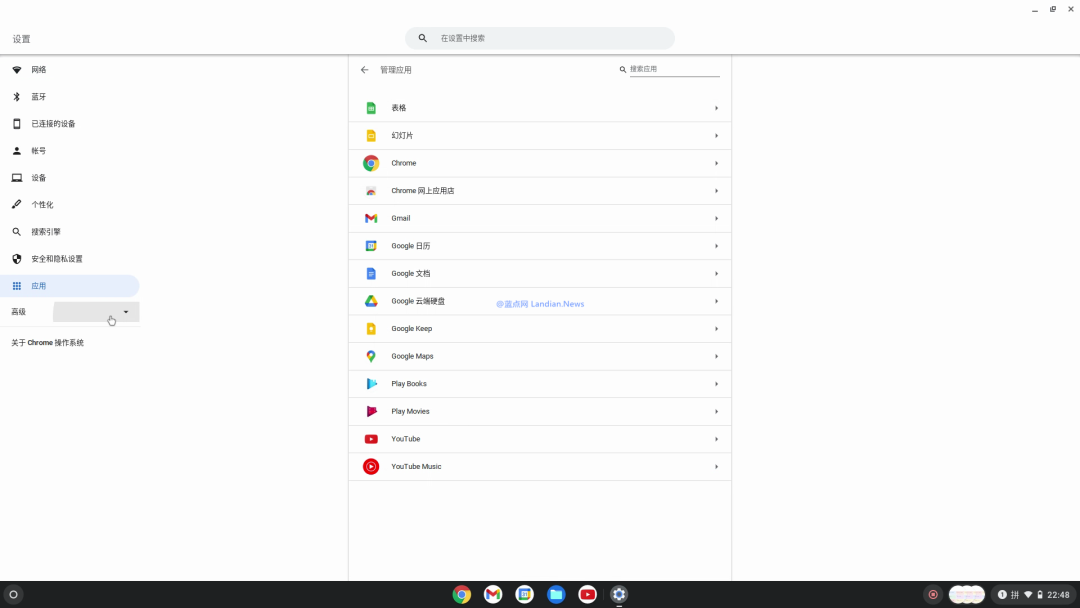Click the red screen recording tray icon
The image size is (1080, 608).
point(932,593)
